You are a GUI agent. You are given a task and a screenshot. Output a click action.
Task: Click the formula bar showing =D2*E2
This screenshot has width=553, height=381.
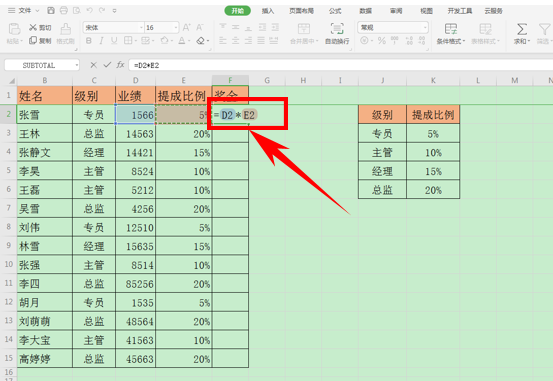pyautogui.click(x=341, y=65)
